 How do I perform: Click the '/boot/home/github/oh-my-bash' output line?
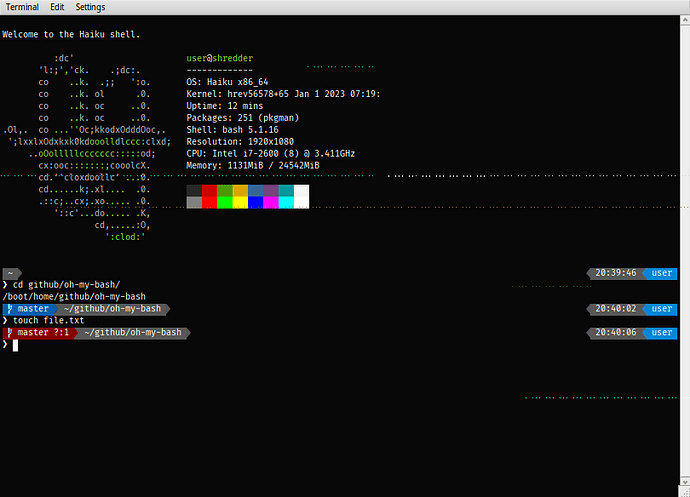(74, 297)
